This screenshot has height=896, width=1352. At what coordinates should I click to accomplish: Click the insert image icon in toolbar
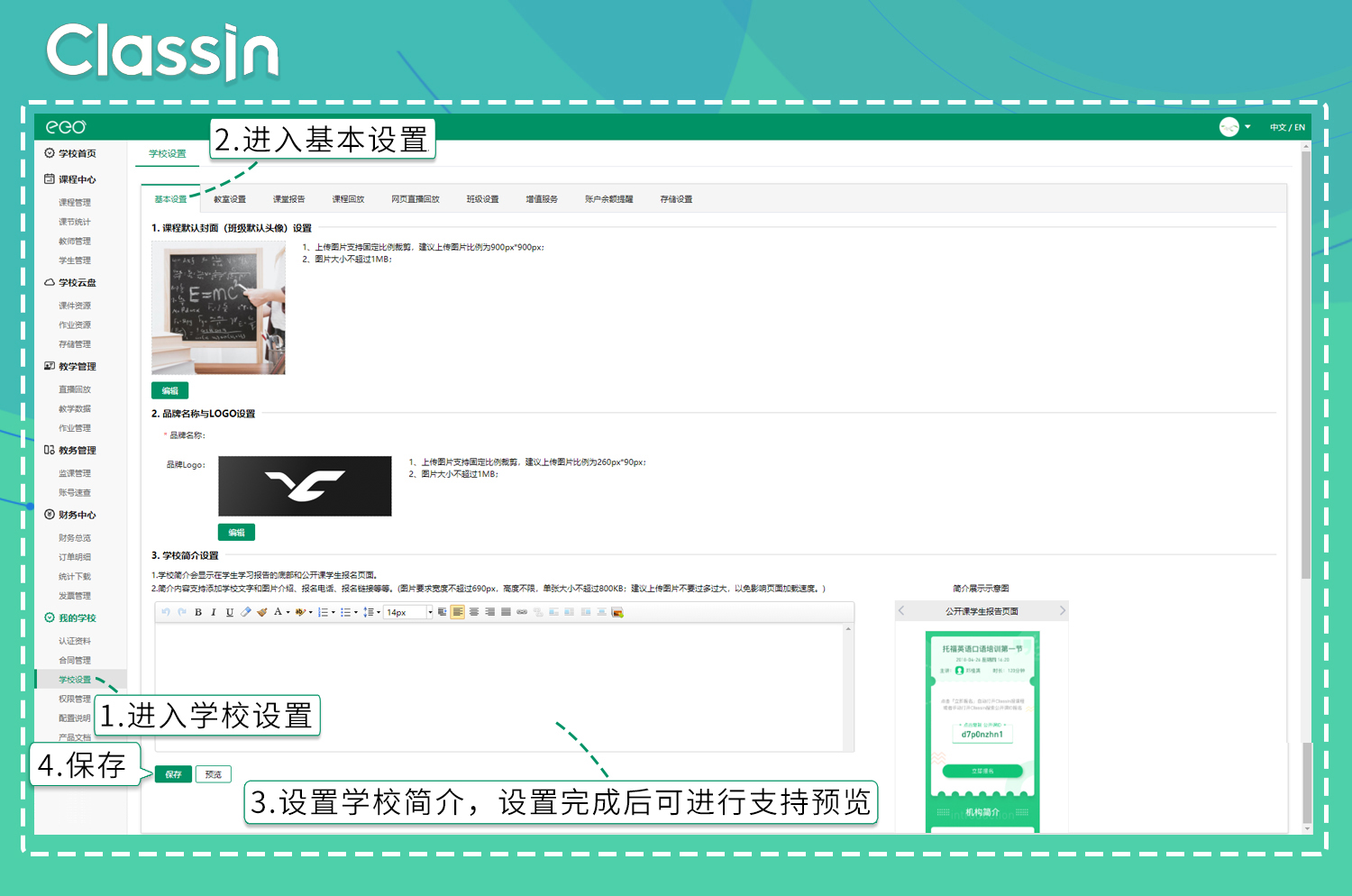(617, 612)
